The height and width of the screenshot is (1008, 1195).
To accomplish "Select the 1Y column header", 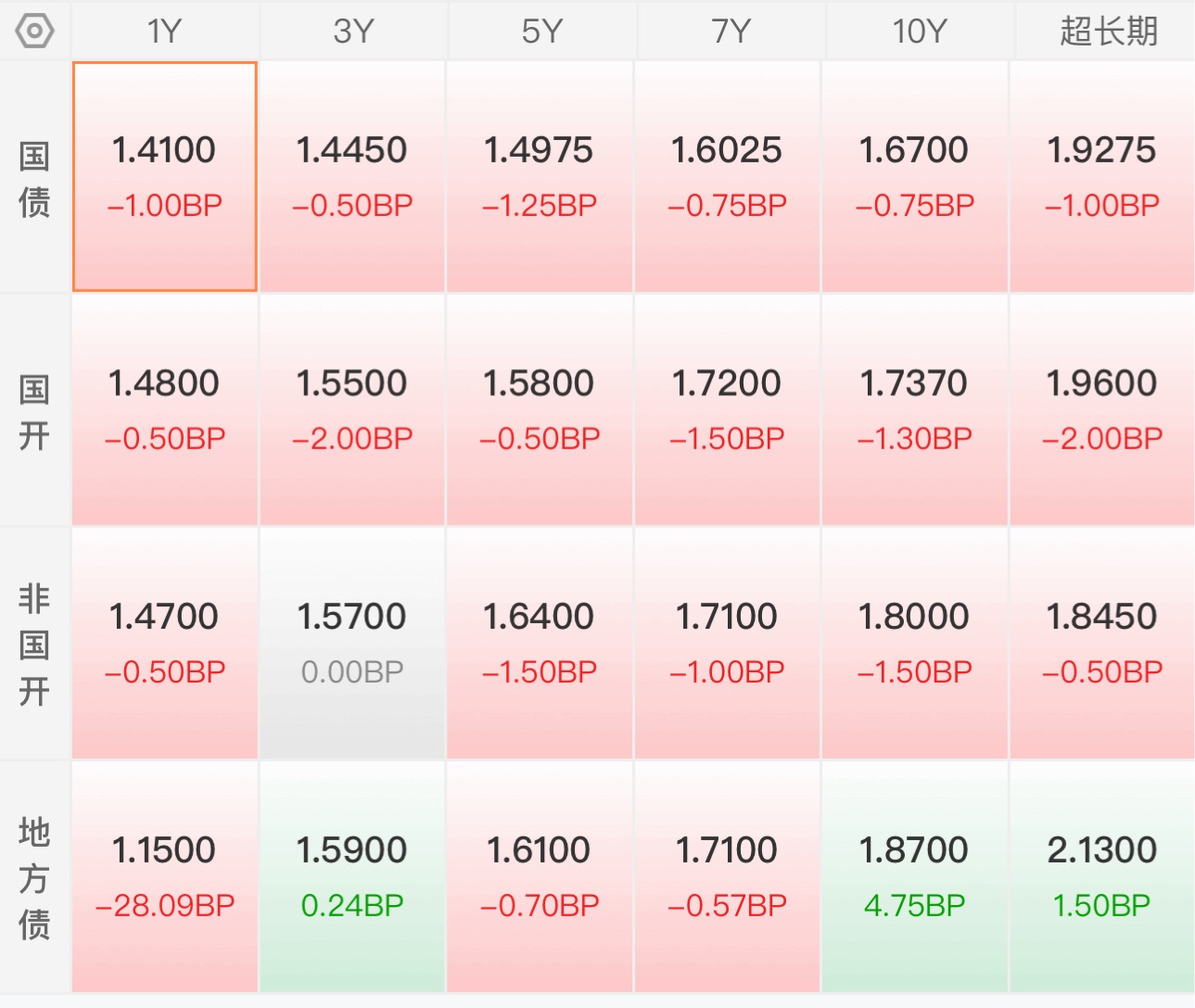I will tap(165, 32).
